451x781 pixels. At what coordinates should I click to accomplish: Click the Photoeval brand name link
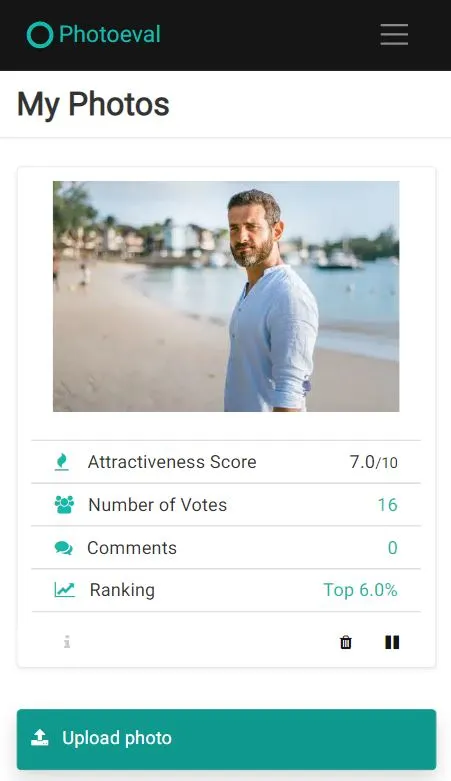(x=110, y=34)
